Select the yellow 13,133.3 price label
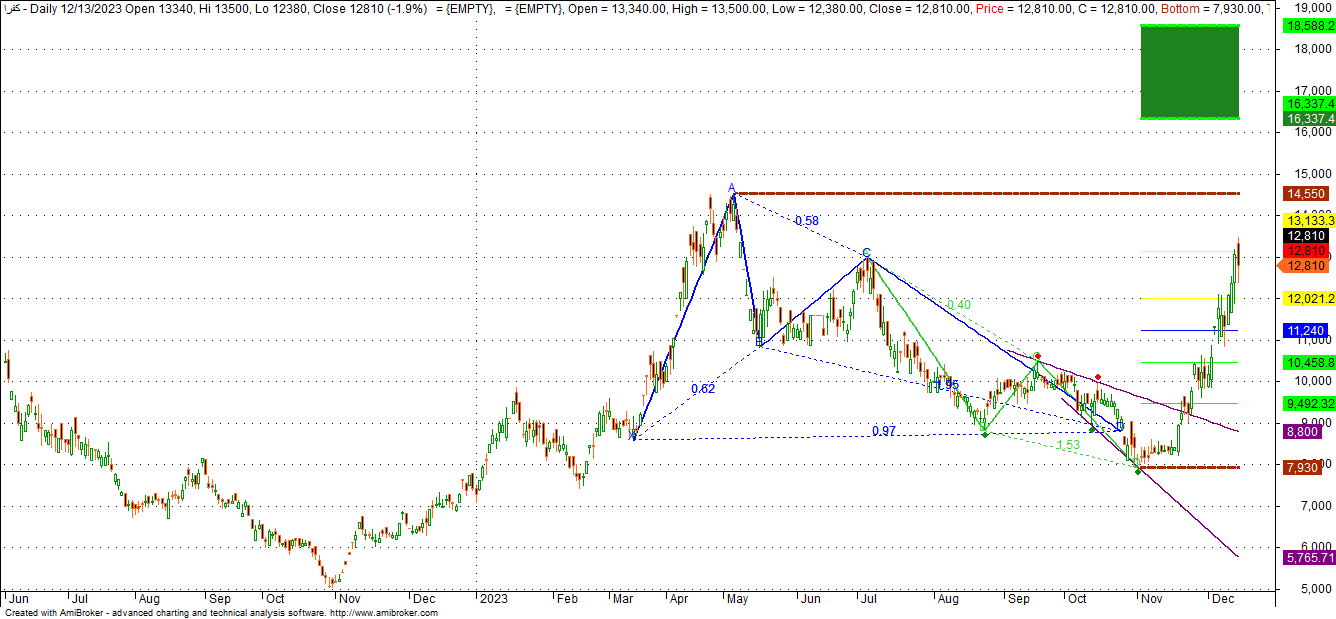The width and height of the screenshot is (1336, 619). 1307,220
